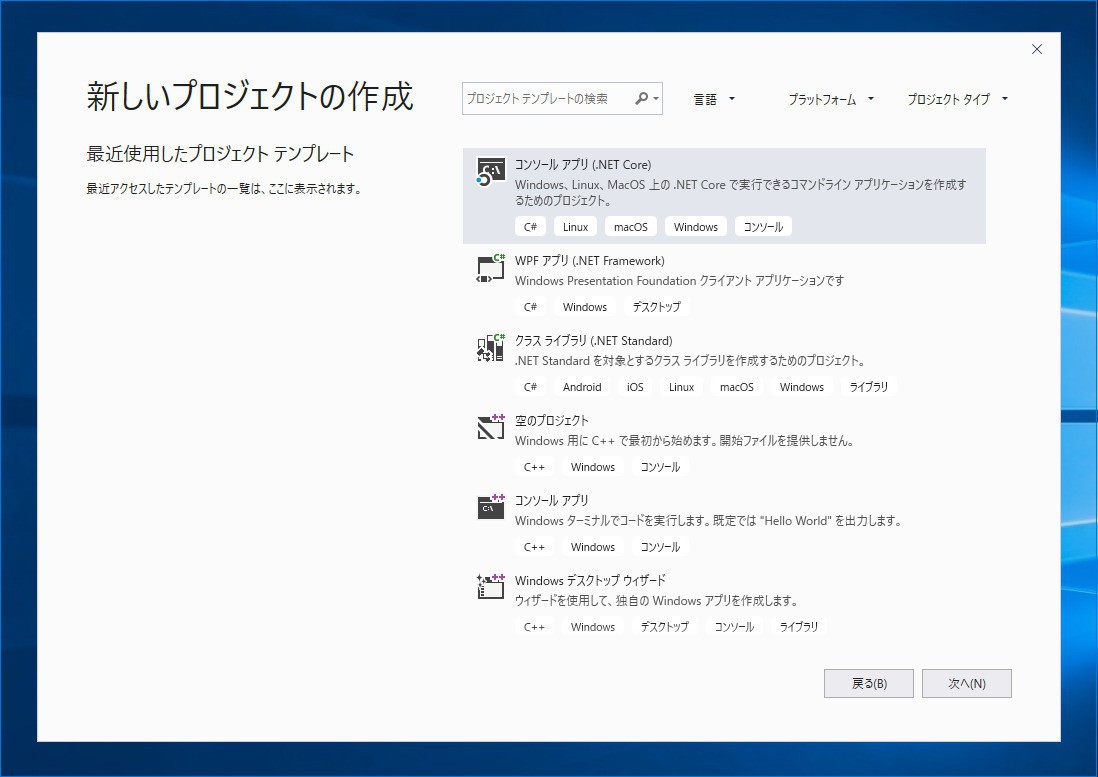Click the .NET Standard class library description

pos(690,360)
